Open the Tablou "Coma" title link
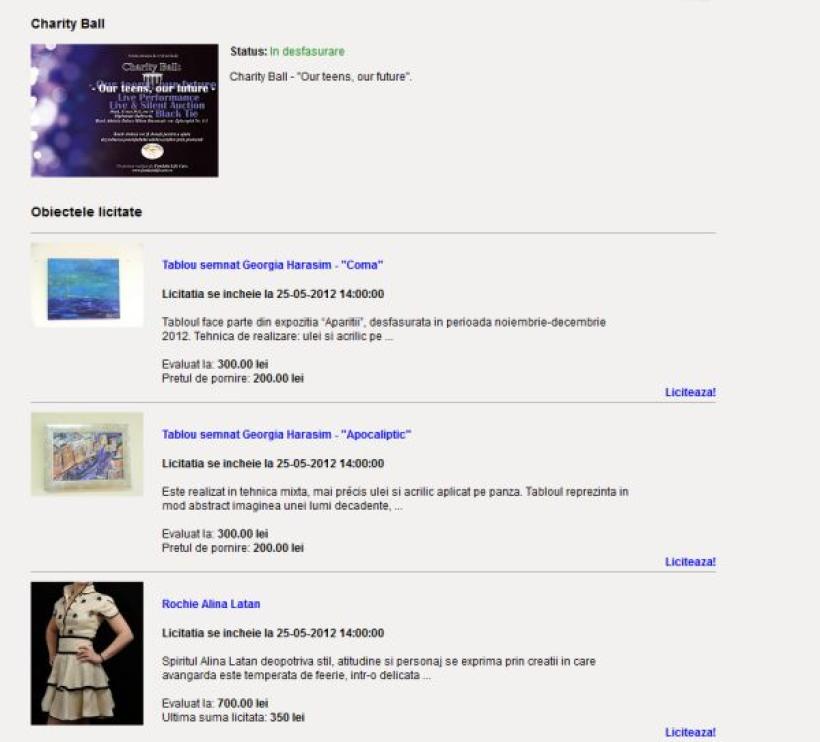The image size is (820, 742). (272, 265)
